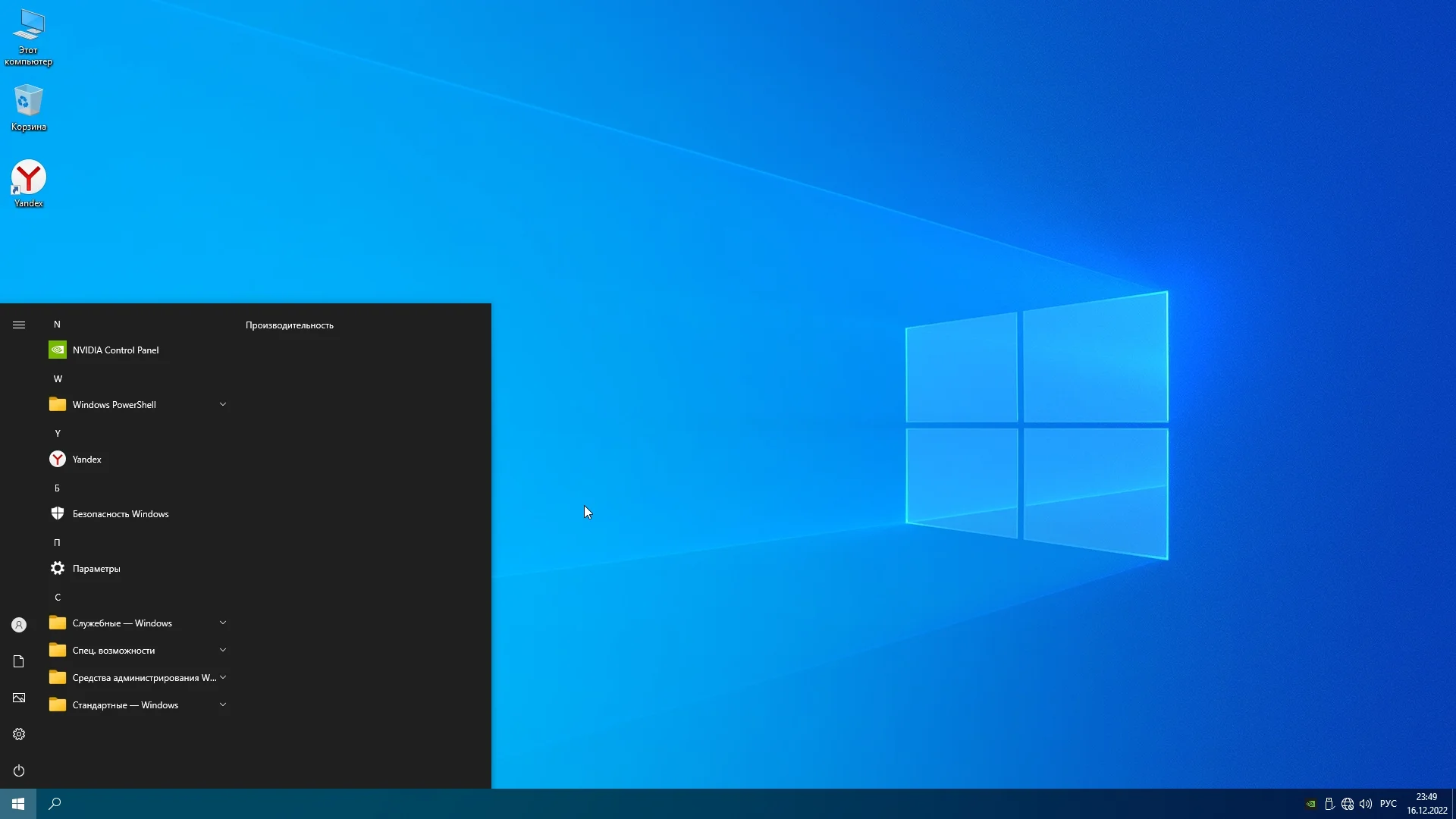Expand the Стандартные — Windows folder
This screenshot has width=1456, height=819.
pyautogui.click(x=136, y=705)
